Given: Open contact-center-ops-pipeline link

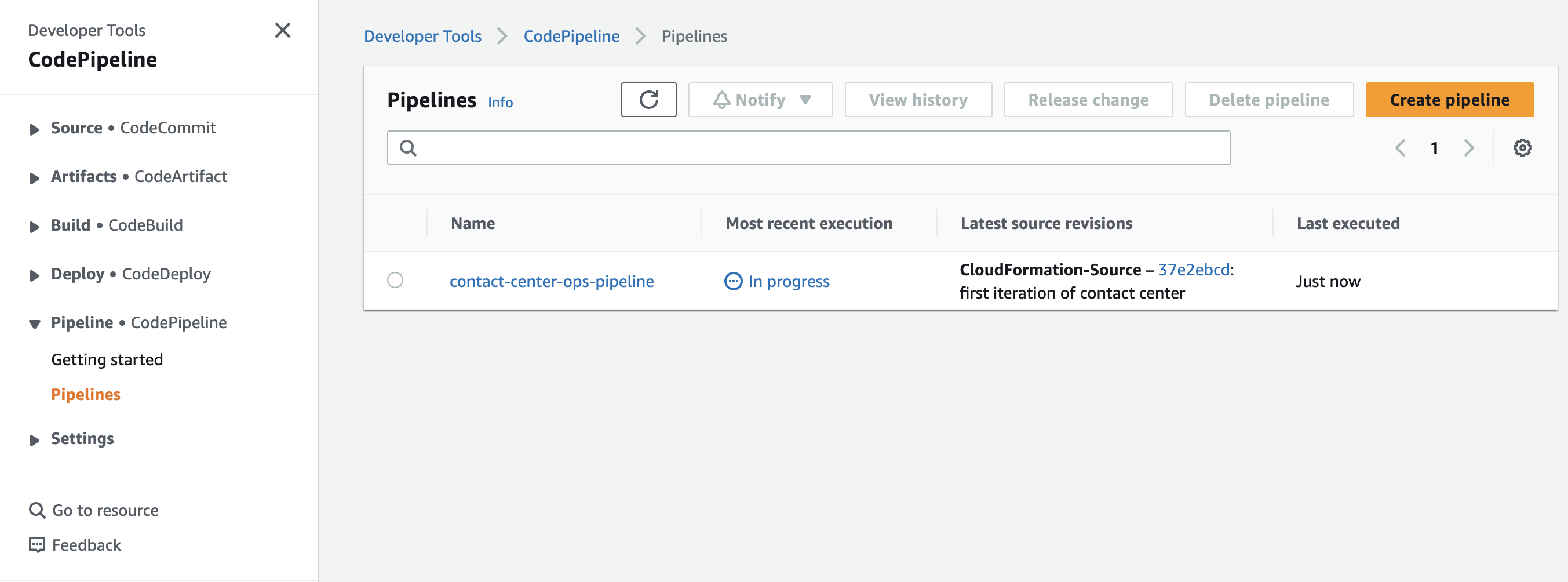Looking at the screenshot, I should click(552, 281).
